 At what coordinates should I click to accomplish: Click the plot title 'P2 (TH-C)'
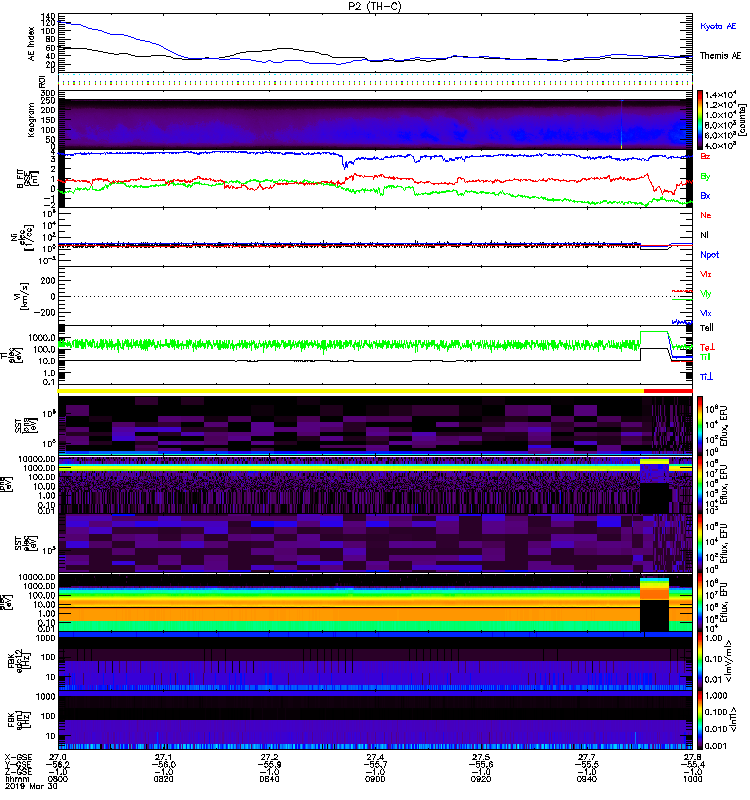(x=374, y=6)
